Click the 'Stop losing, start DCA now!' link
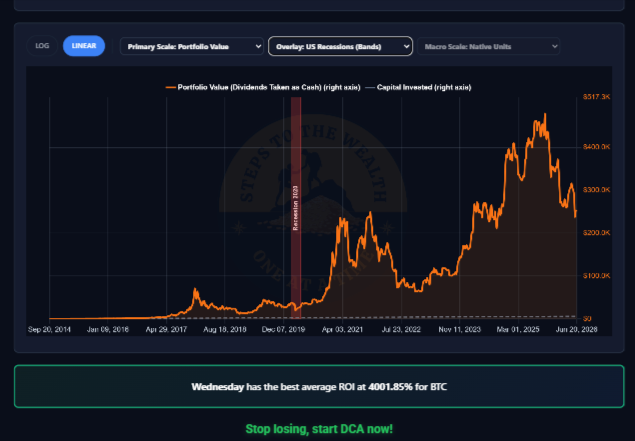The image size is (635, 441). click(319, 429)
